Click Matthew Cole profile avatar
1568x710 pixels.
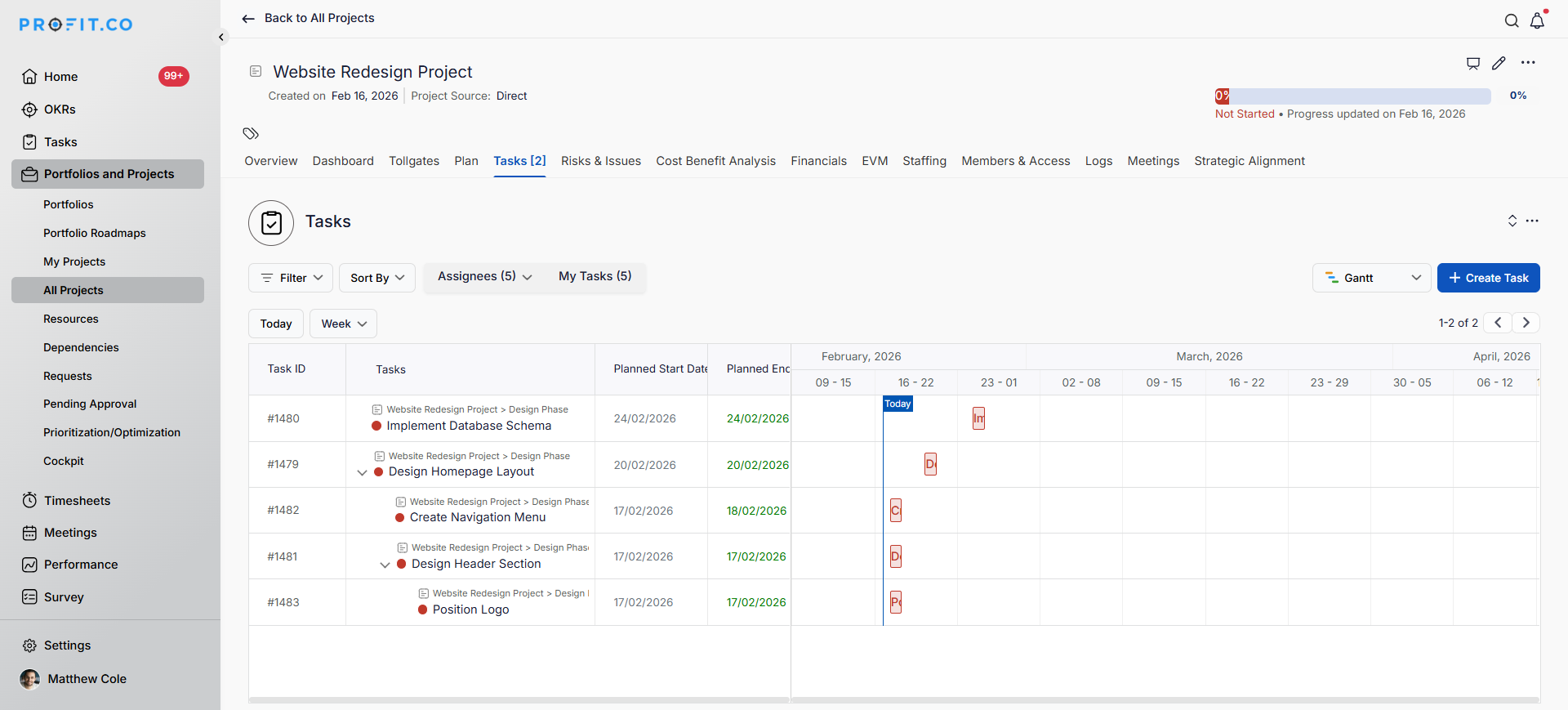pyautogui.click(x=29, y=679)
